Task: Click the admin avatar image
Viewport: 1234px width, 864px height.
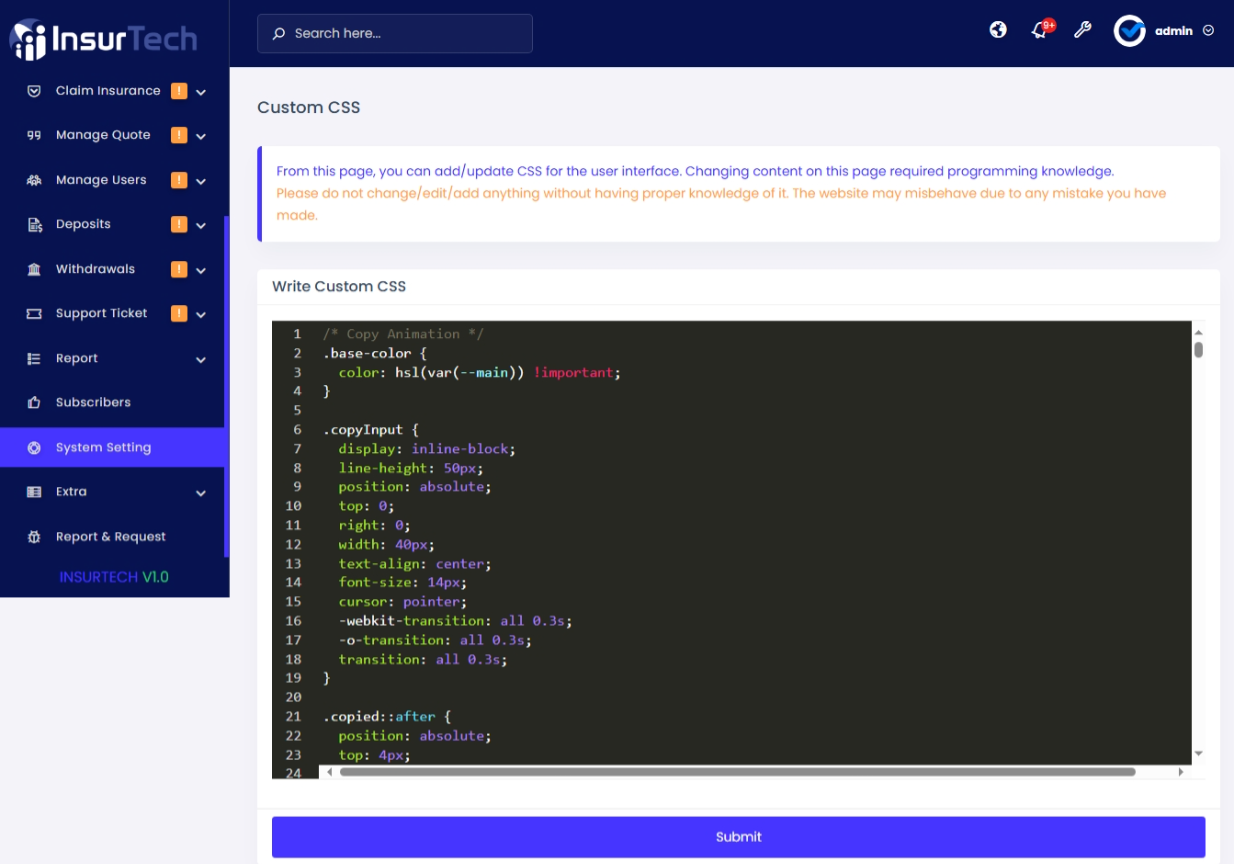Action: 1130,31
